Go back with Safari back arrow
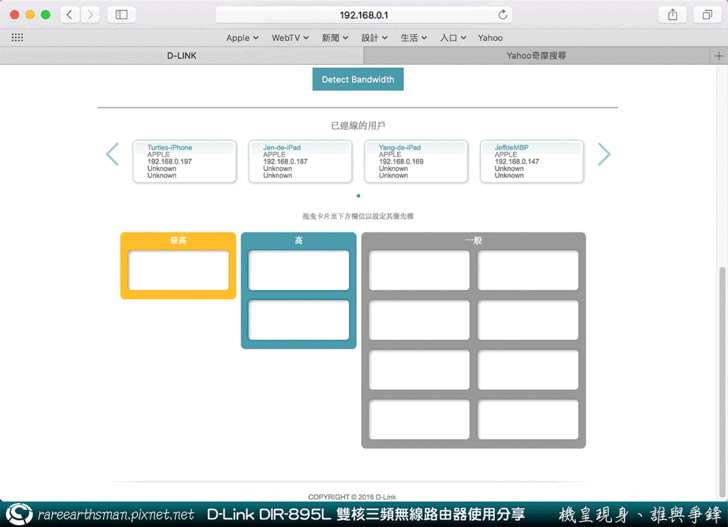Screen dimensions: 728x527 70,15
